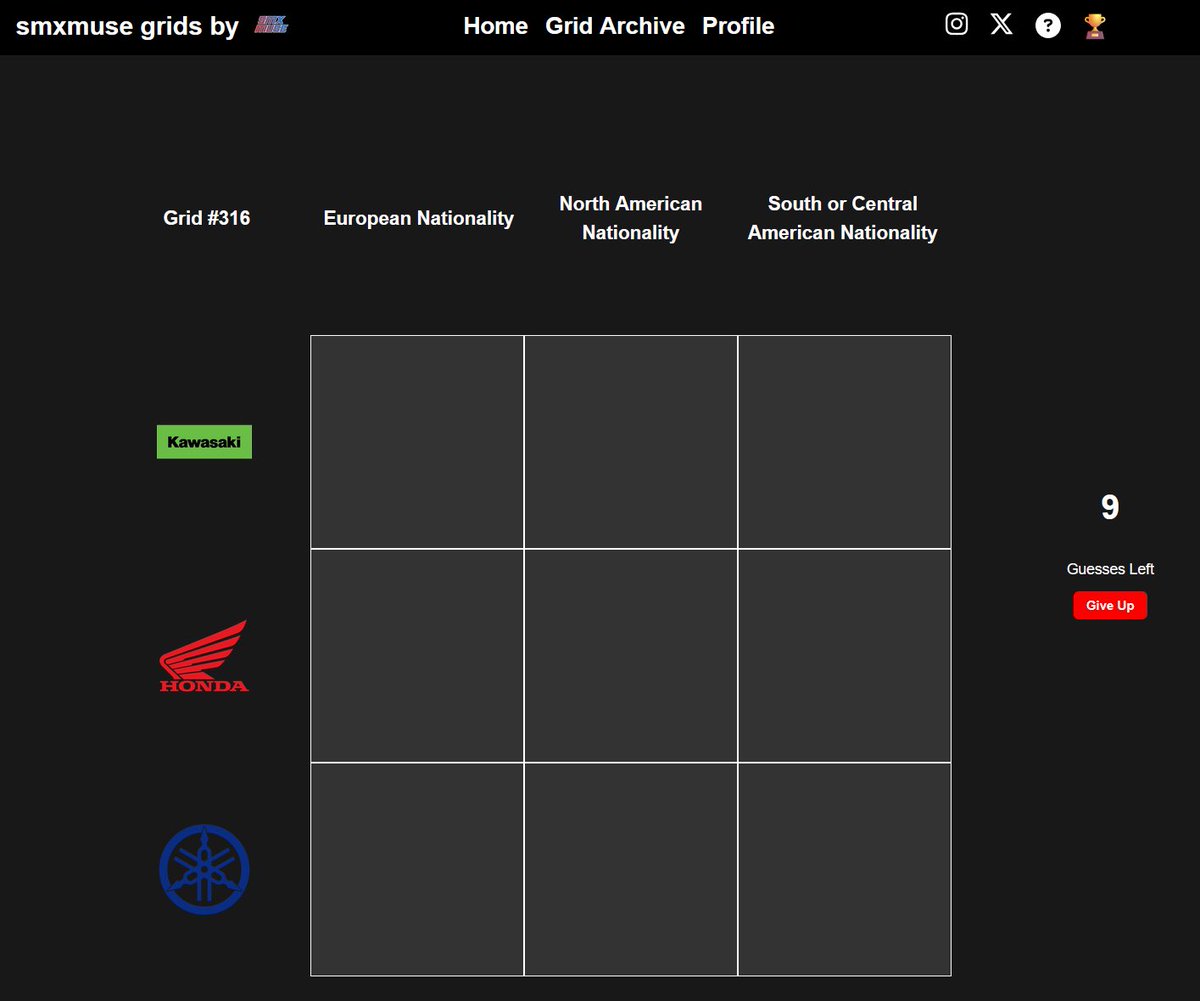Click the Give Up button
The image size is (1200, 1001).
click(1110, 606)
